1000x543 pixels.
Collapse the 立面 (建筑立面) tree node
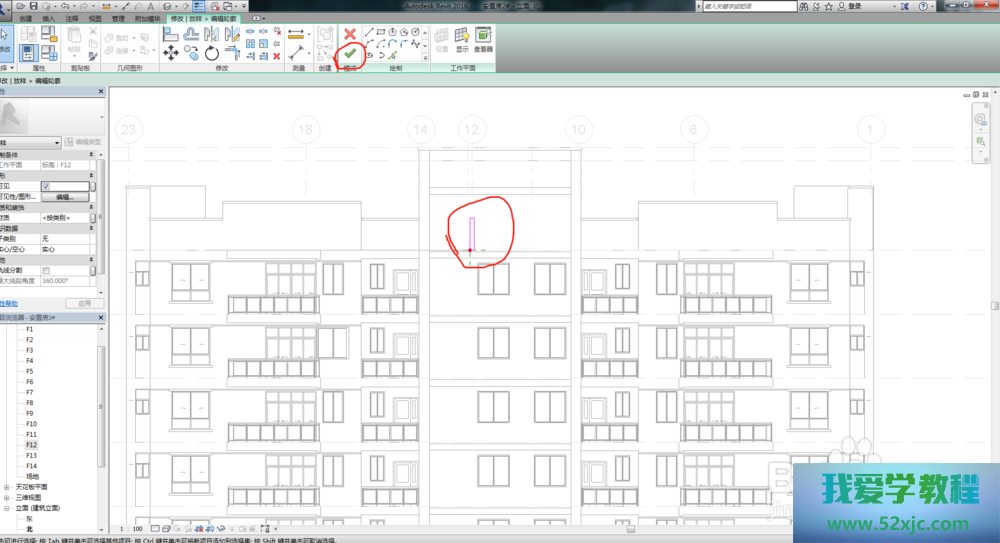click(x=7, y=508)
